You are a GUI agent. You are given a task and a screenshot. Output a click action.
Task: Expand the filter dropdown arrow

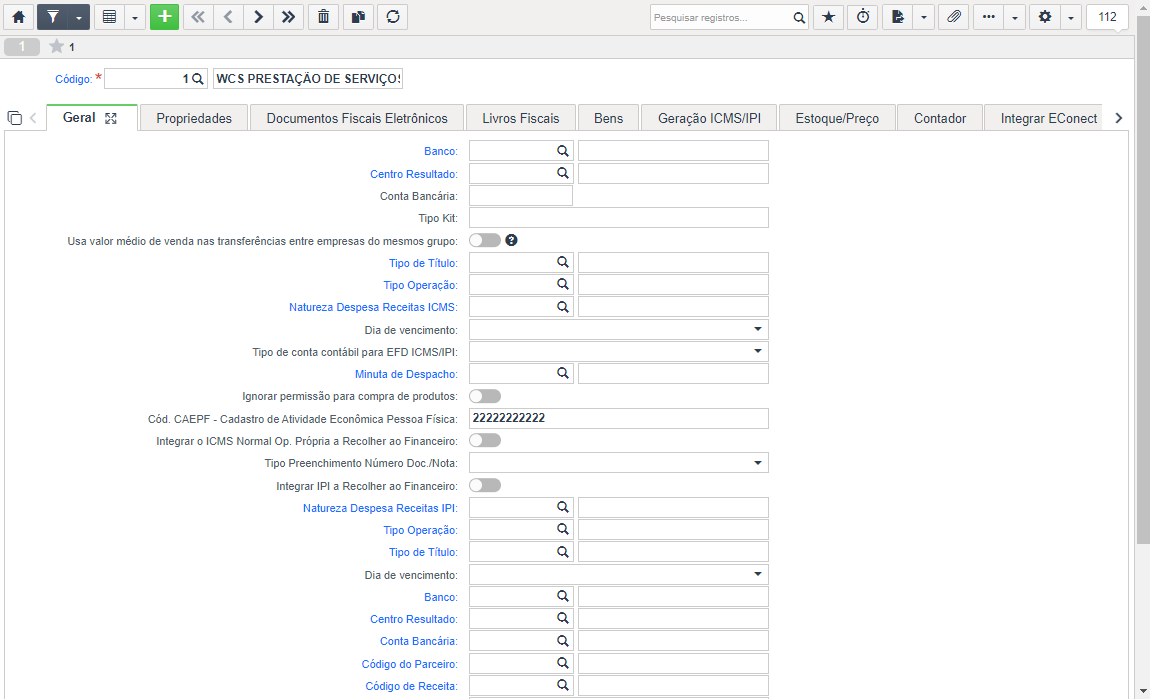click(x=78, y=17)
